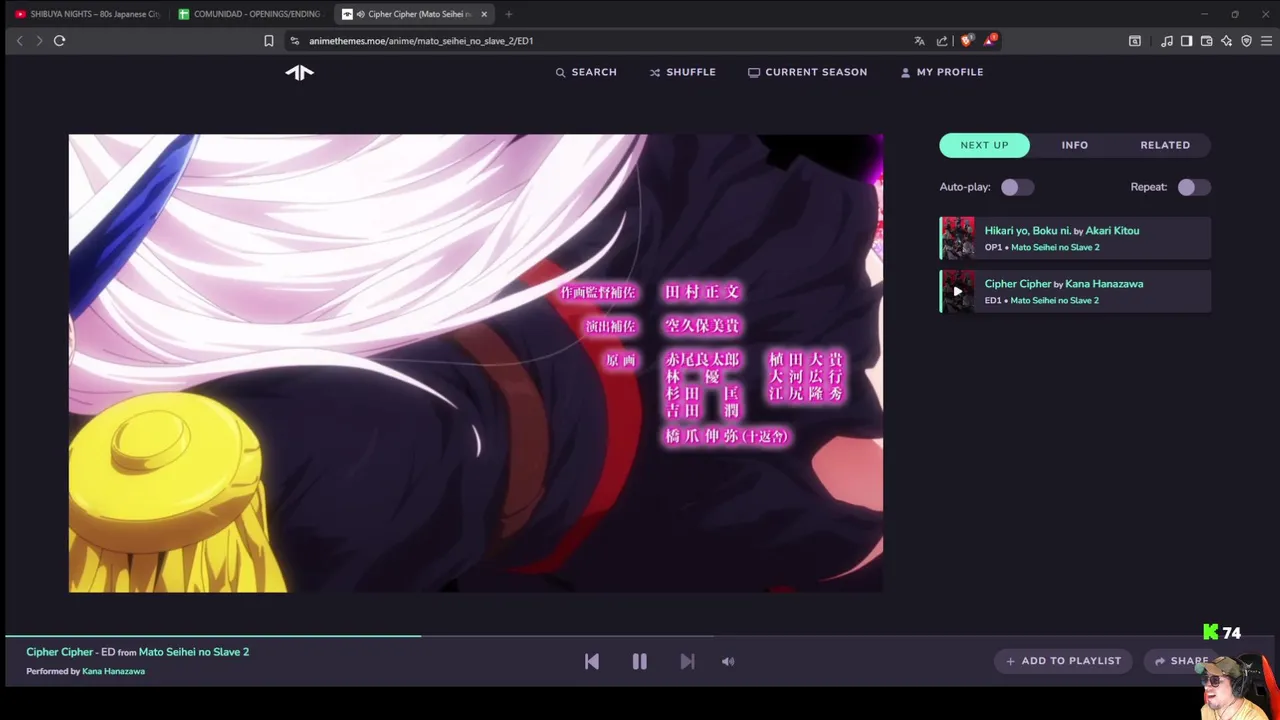Open Mato Seihei no Slave 2 link under ED1

(1055, 300)
